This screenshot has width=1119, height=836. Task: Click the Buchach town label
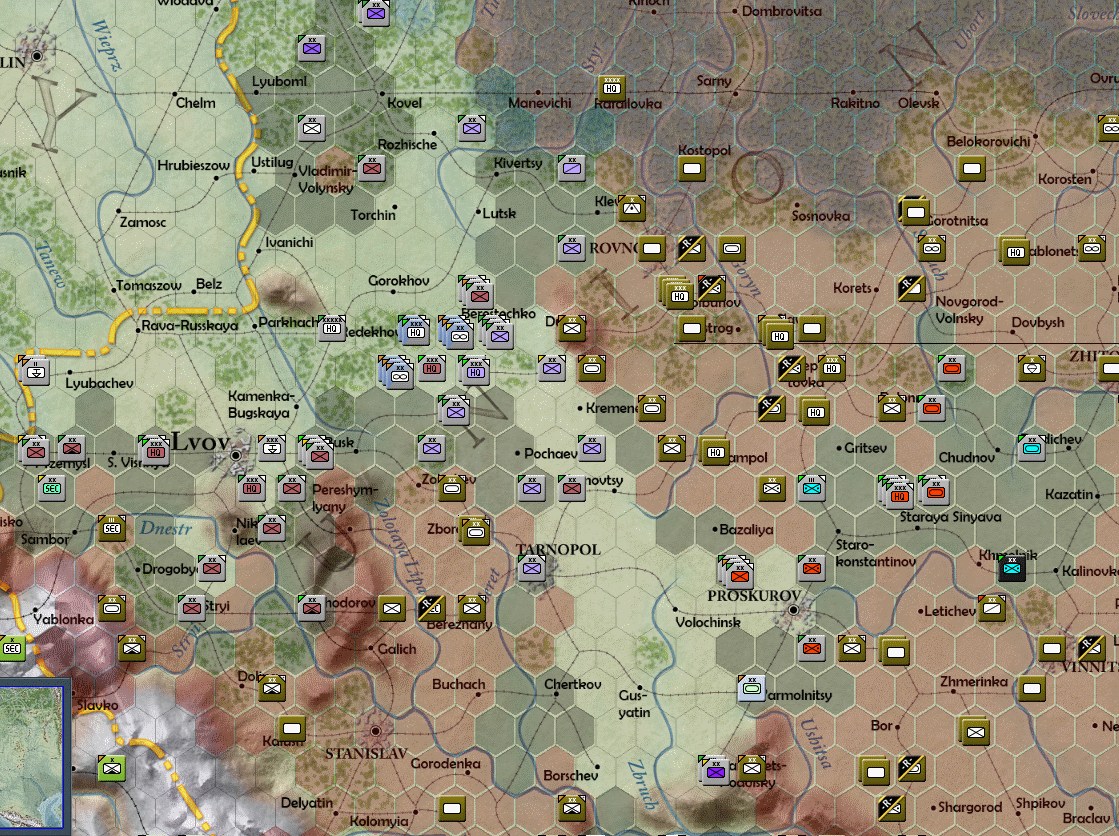click(458, 684)
